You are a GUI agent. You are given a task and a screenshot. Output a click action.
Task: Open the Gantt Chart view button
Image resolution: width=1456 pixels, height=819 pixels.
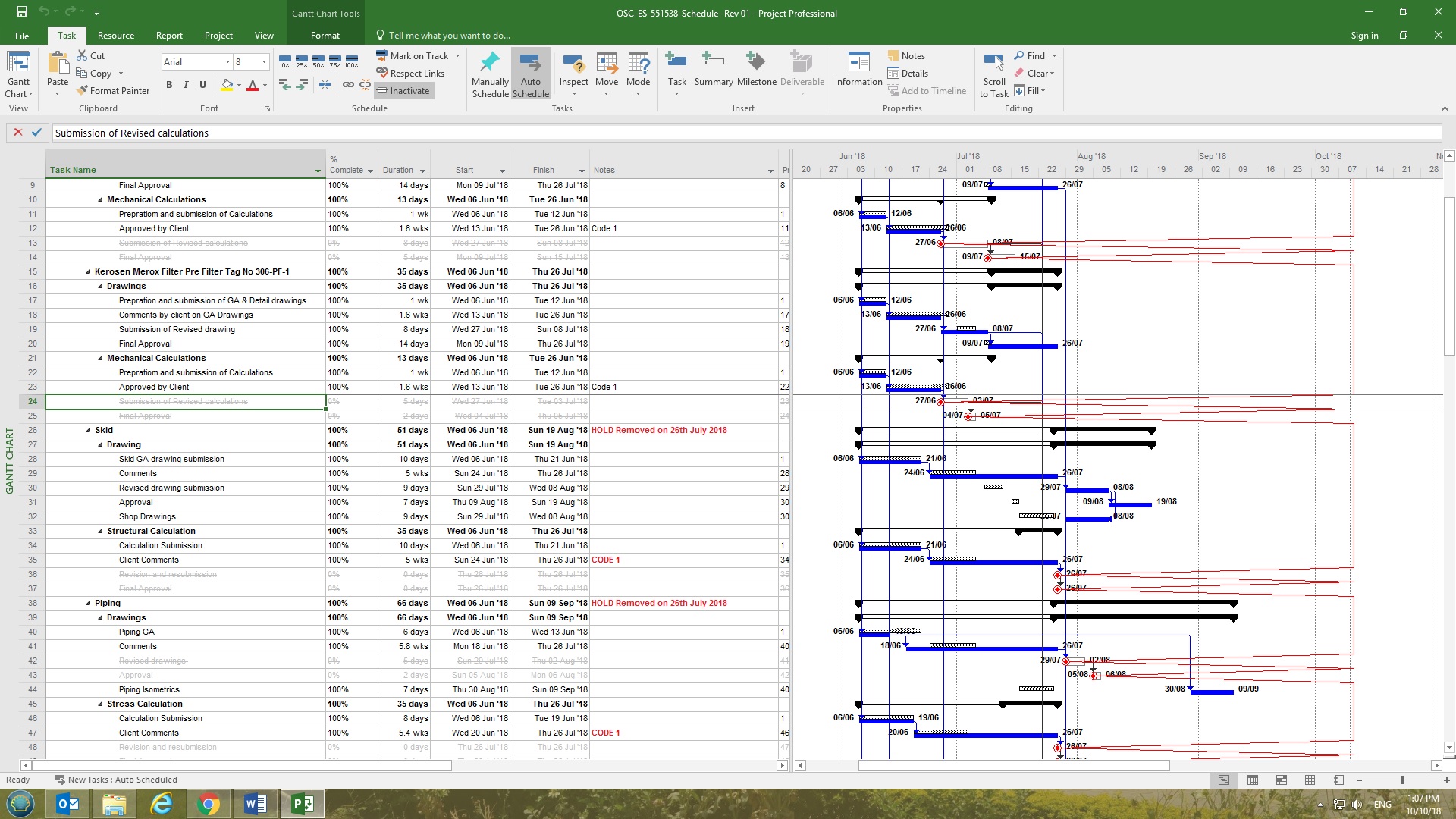point(19,74)
